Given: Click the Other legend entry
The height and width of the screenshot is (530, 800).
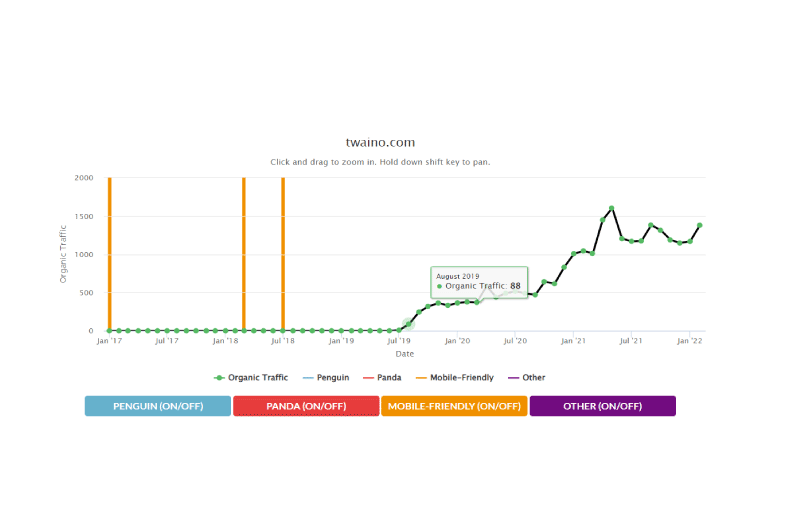Looking at the screenshot, I should (527, 377).
